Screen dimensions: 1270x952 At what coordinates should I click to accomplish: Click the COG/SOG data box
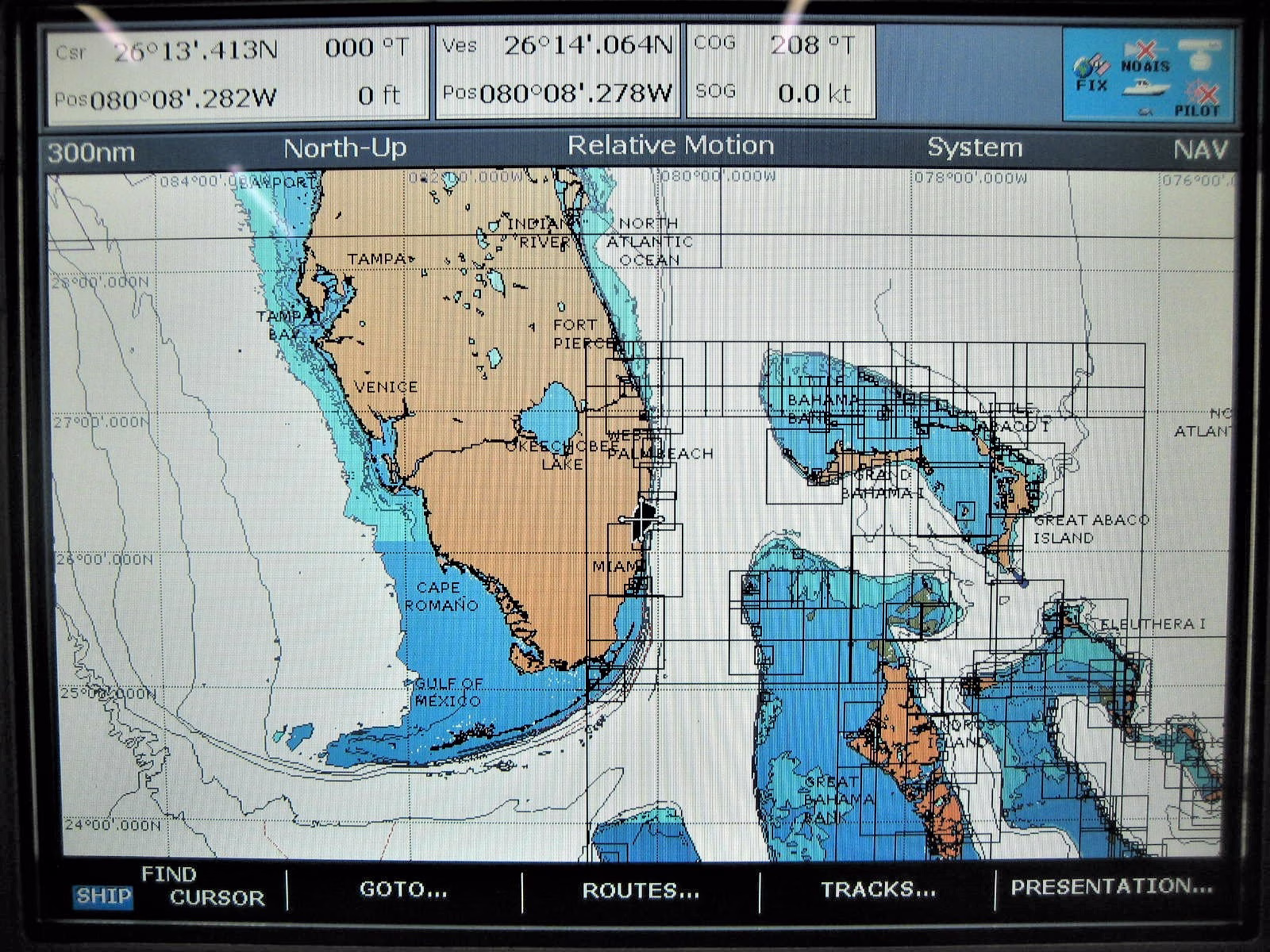780,70
